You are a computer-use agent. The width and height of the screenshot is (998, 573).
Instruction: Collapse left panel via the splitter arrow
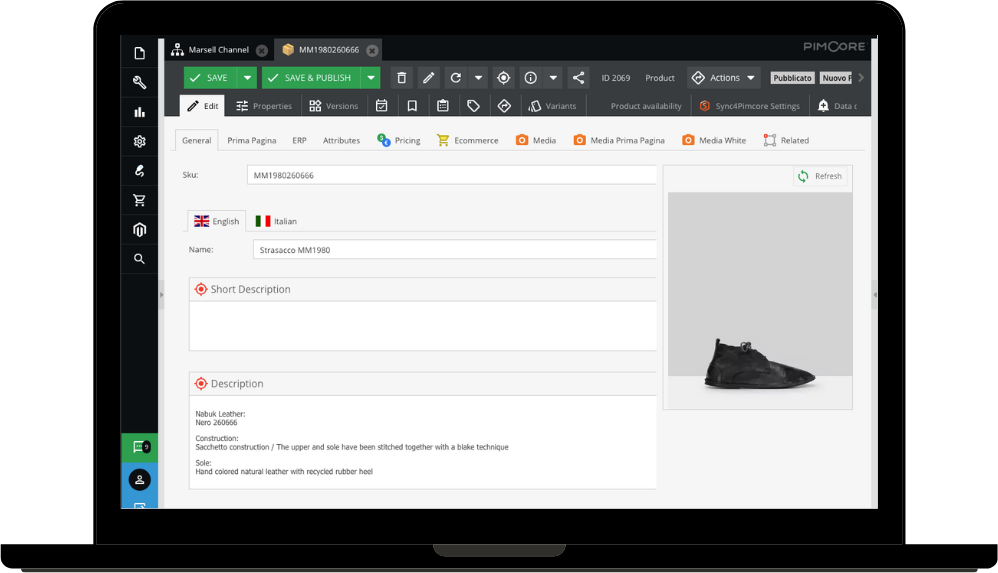point(161,295)
